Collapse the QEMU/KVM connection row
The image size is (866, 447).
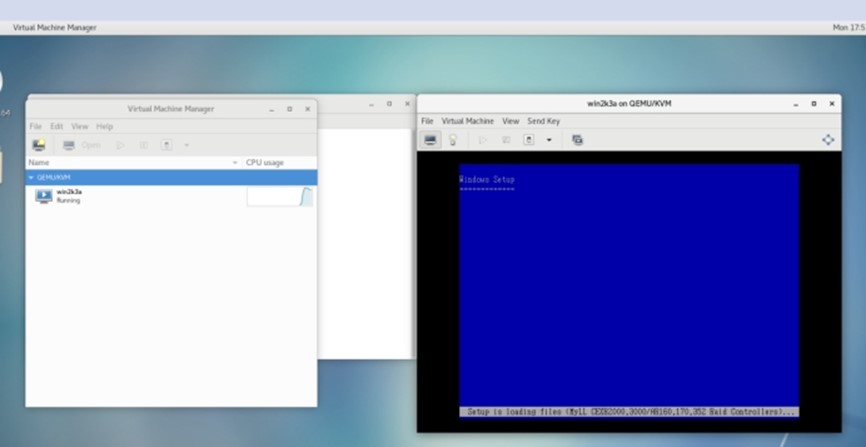point(31,177)
